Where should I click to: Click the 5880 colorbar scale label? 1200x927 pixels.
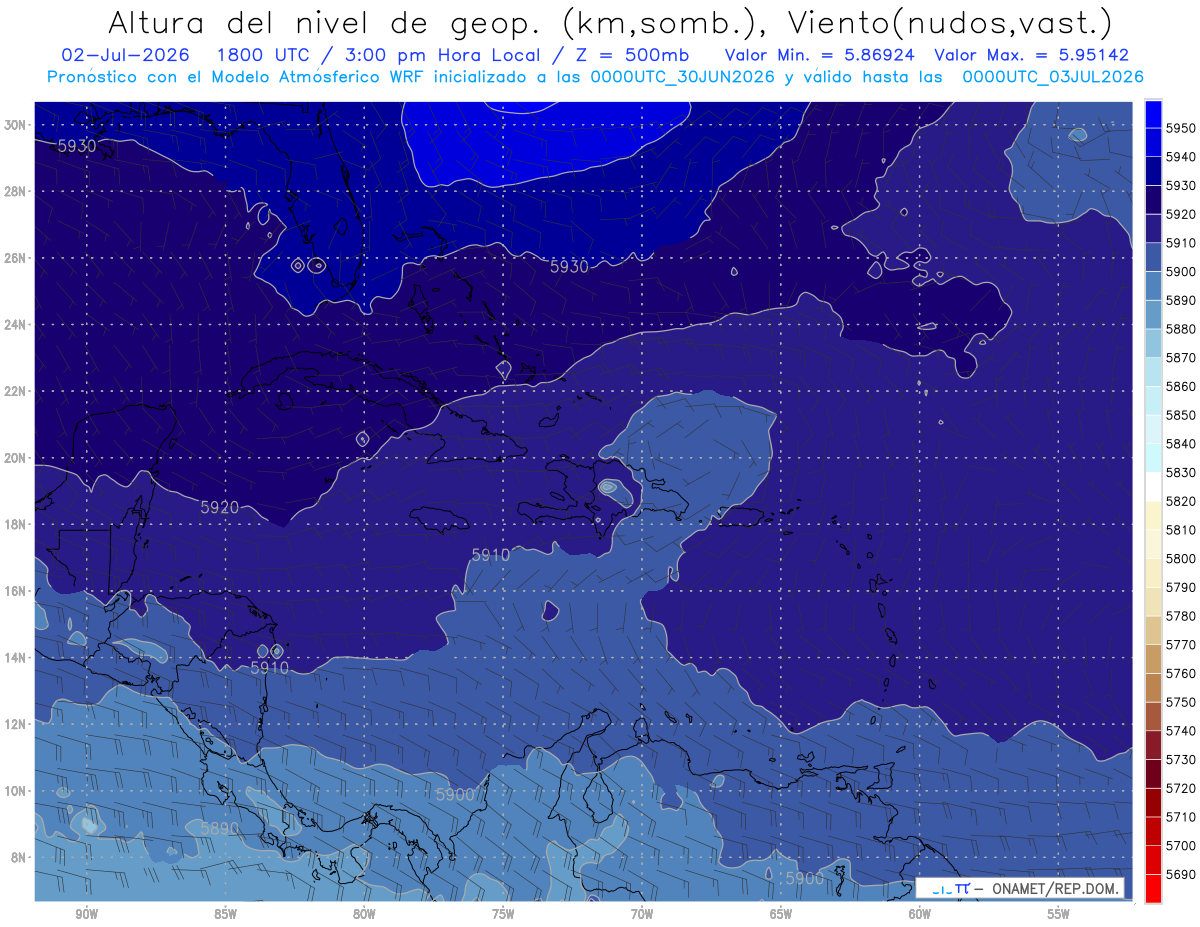[1181, 329]
